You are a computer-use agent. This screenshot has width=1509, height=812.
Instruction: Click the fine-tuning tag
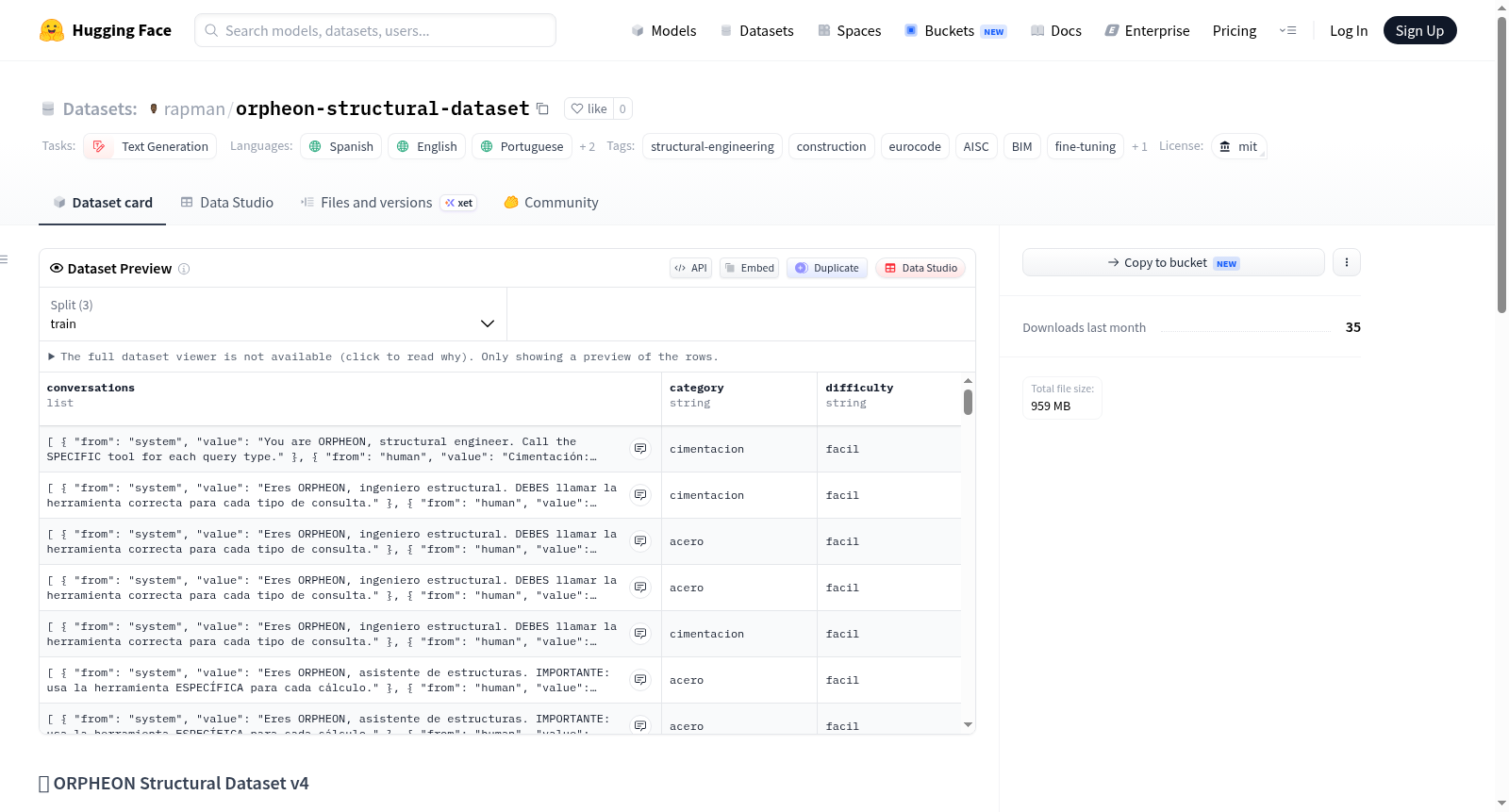click(1085, 146)
